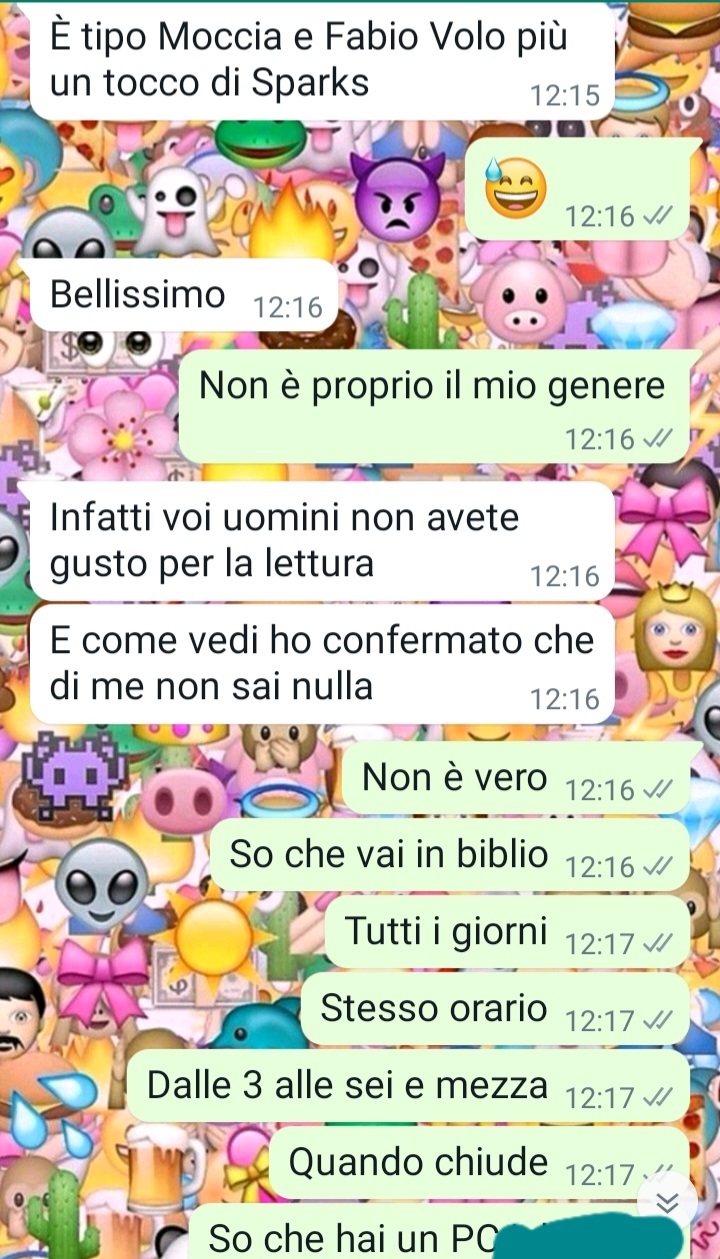Screen dimensions: 720x1259
Task: Tap read checkmarks on the emoji message
Action: pyautogui.click(x=656, y=216)
